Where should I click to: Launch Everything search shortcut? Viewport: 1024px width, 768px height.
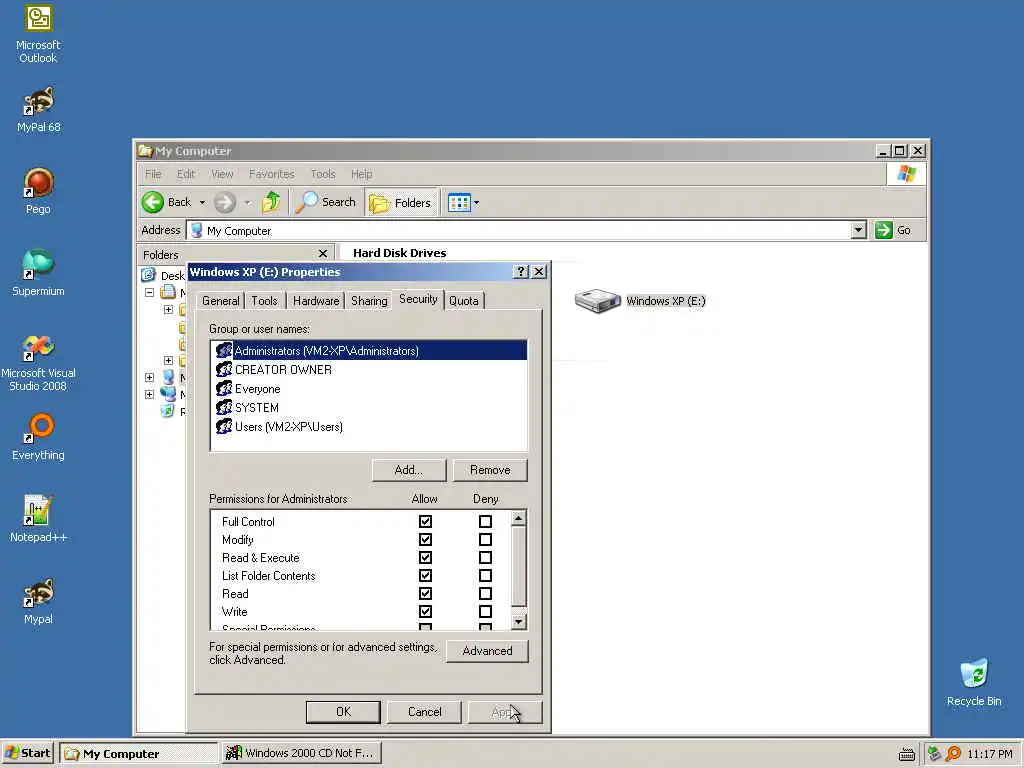tap(39, 437)
